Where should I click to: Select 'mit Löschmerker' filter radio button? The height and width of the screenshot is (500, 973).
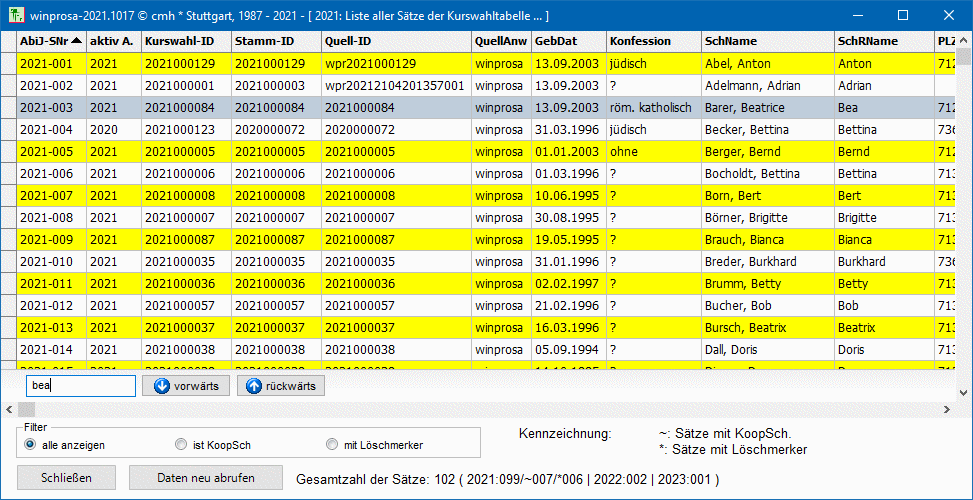click(333, 444)
